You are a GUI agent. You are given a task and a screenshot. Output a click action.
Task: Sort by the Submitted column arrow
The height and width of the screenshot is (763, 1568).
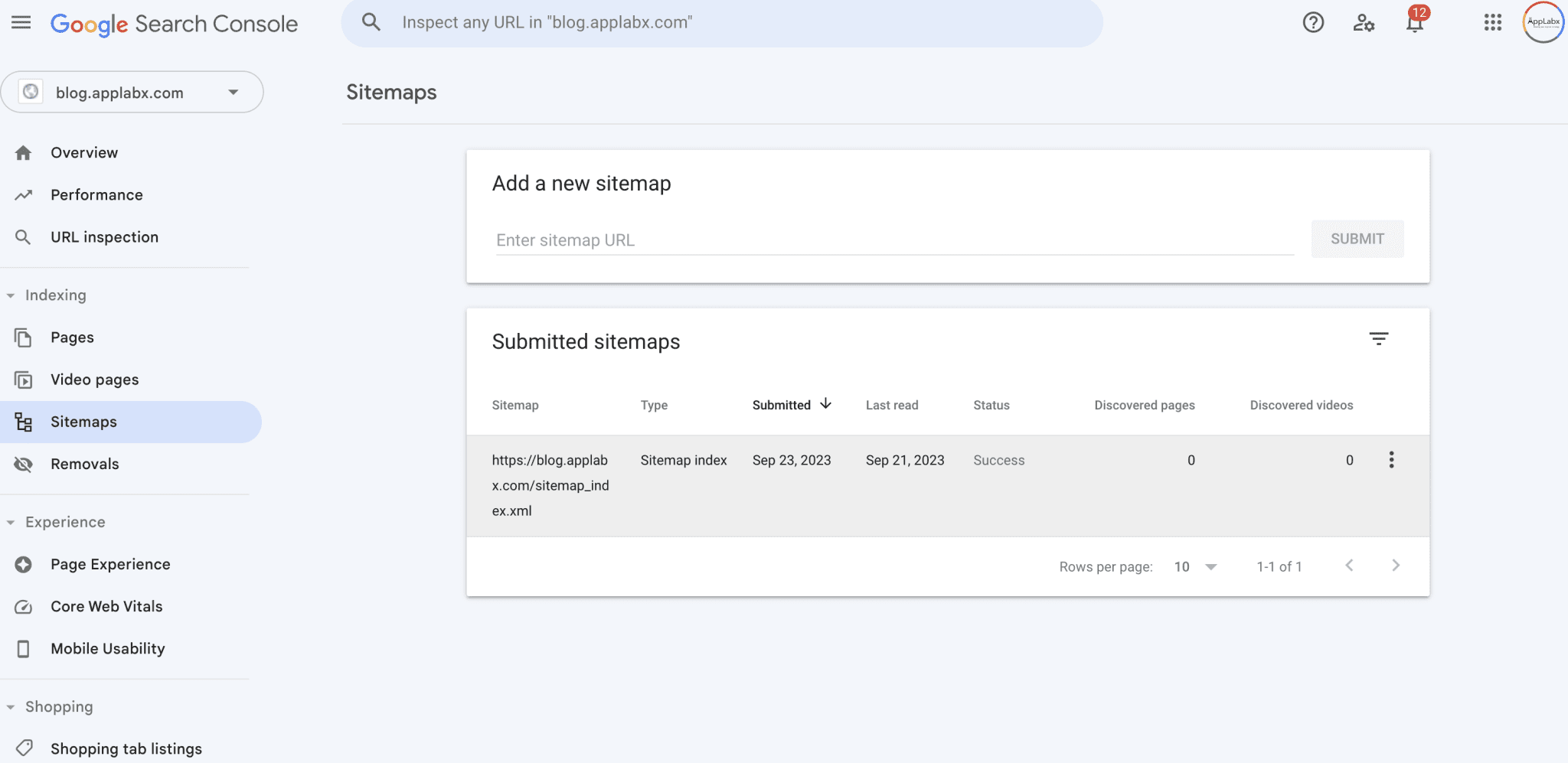coord(827,404)
